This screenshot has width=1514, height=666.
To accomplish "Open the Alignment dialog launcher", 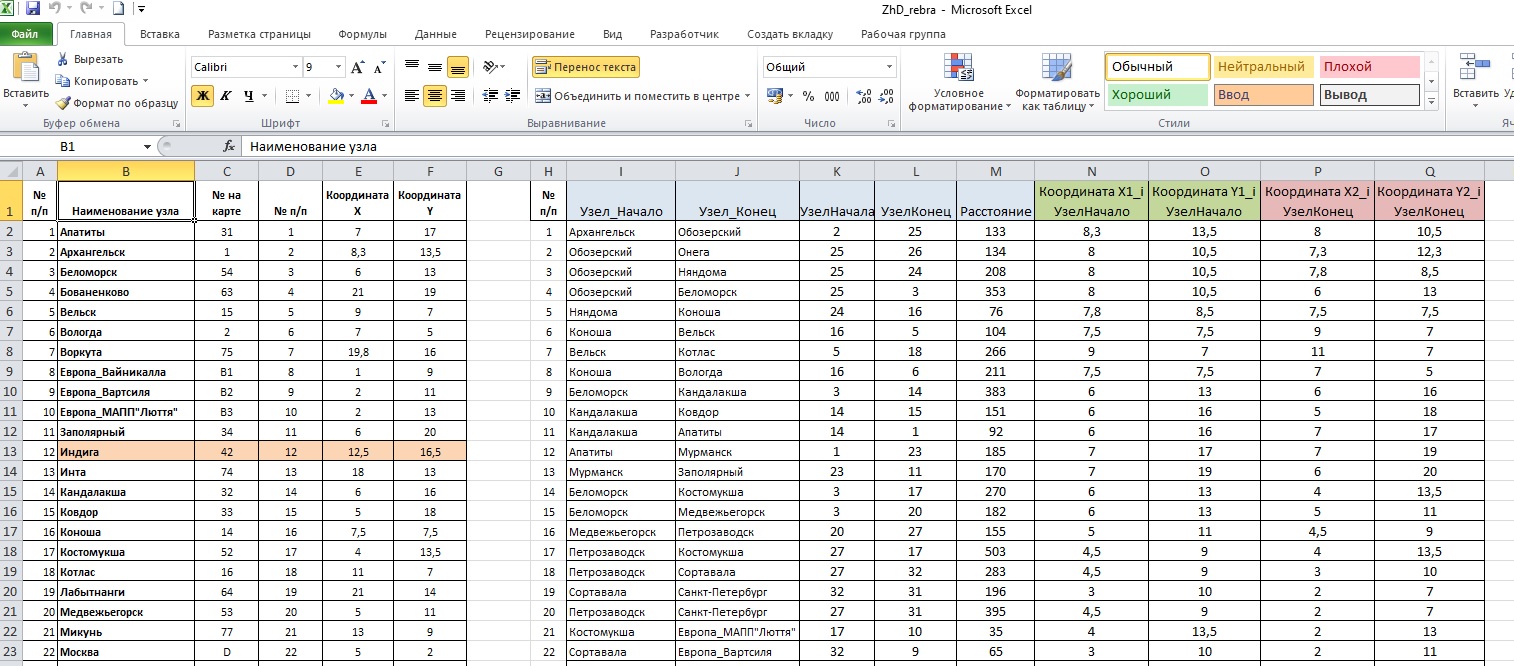I will pos(747,123).
